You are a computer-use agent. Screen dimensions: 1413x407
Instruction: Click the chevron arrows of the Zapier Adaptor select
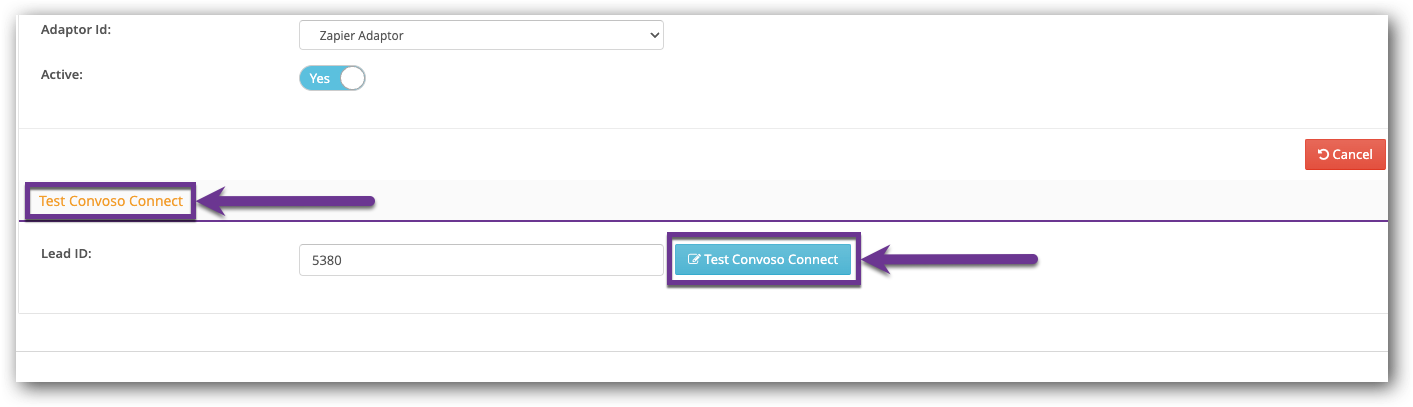(655, 36)
